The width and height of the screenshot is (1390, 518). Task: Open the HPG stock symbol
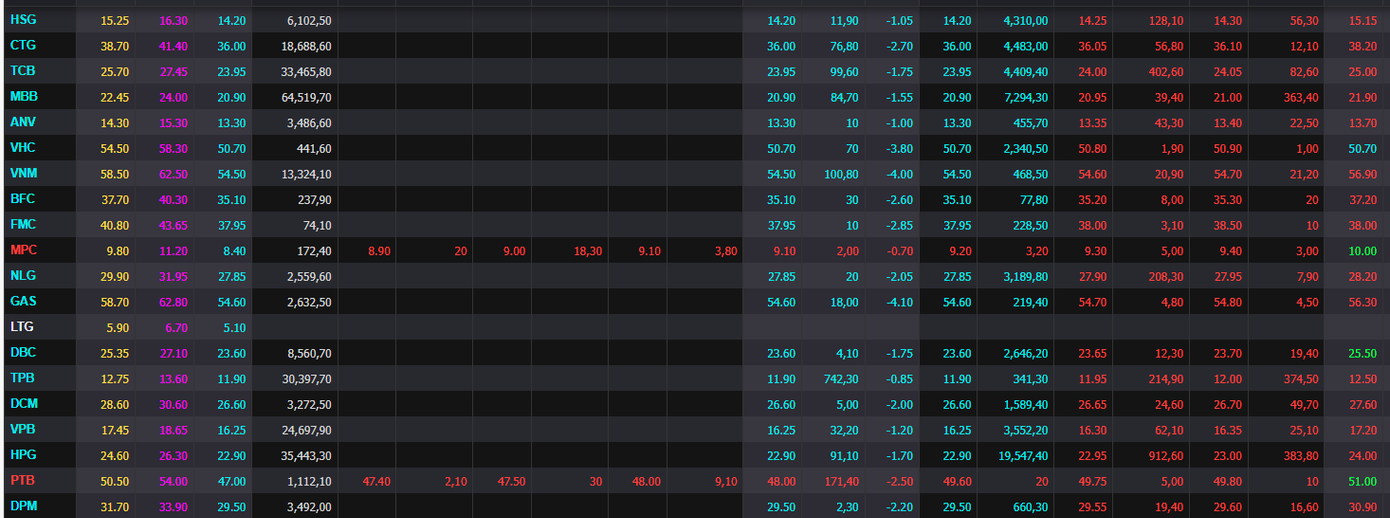[23, 455]
